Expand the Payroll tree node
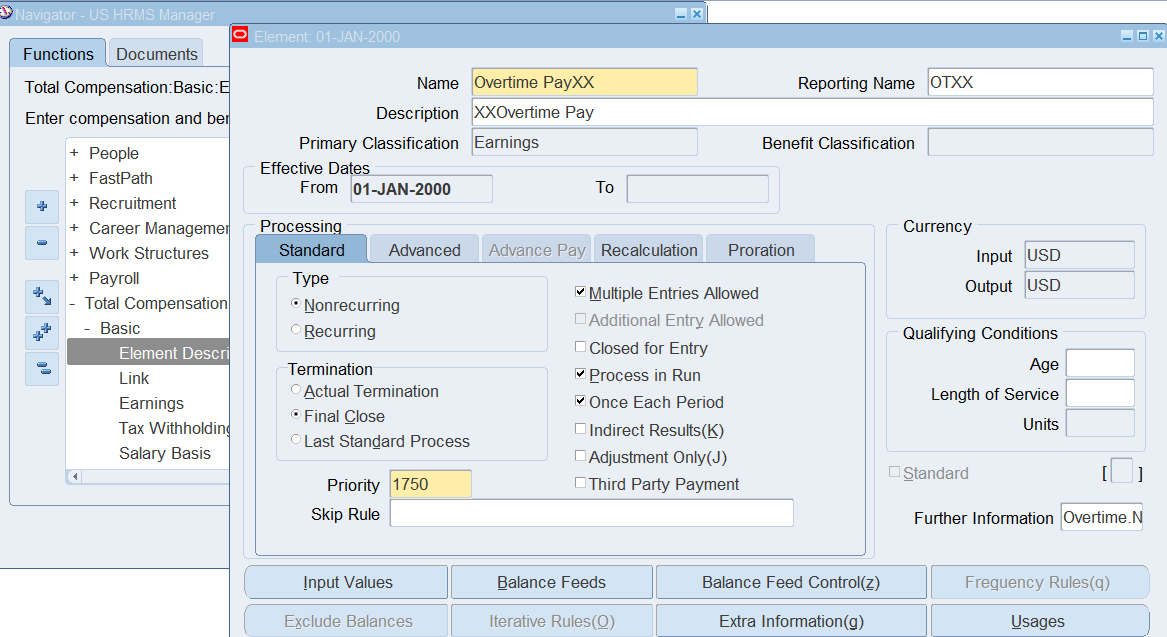 coord(74,278)
